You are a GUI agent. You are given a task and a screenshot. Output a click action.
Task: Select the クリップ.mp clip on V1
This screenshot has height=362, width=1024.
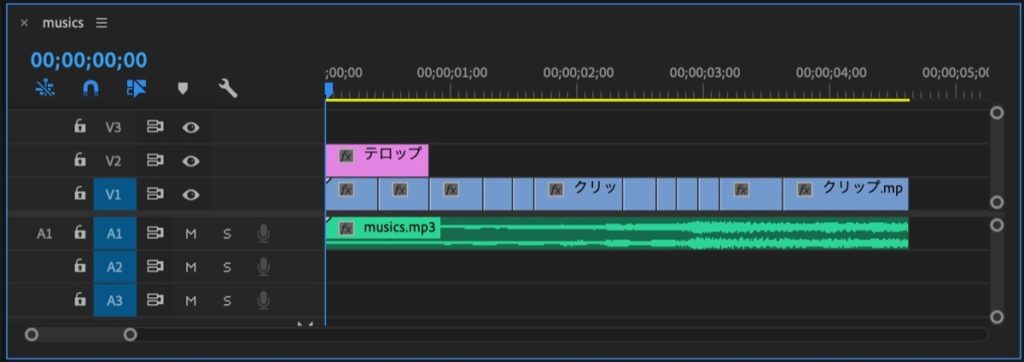pos(846,194)
